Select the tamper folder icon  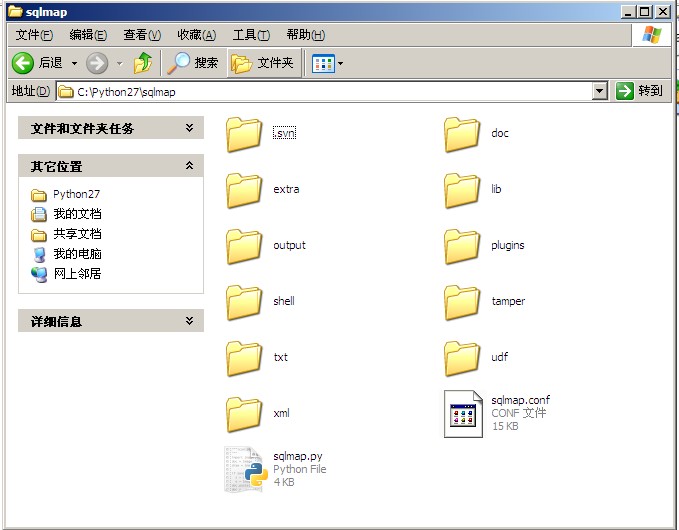point(462,302)
